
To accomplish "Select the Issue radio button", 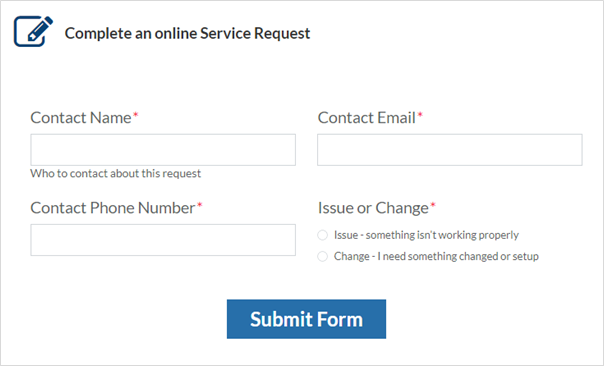I will tap(322, 235).
